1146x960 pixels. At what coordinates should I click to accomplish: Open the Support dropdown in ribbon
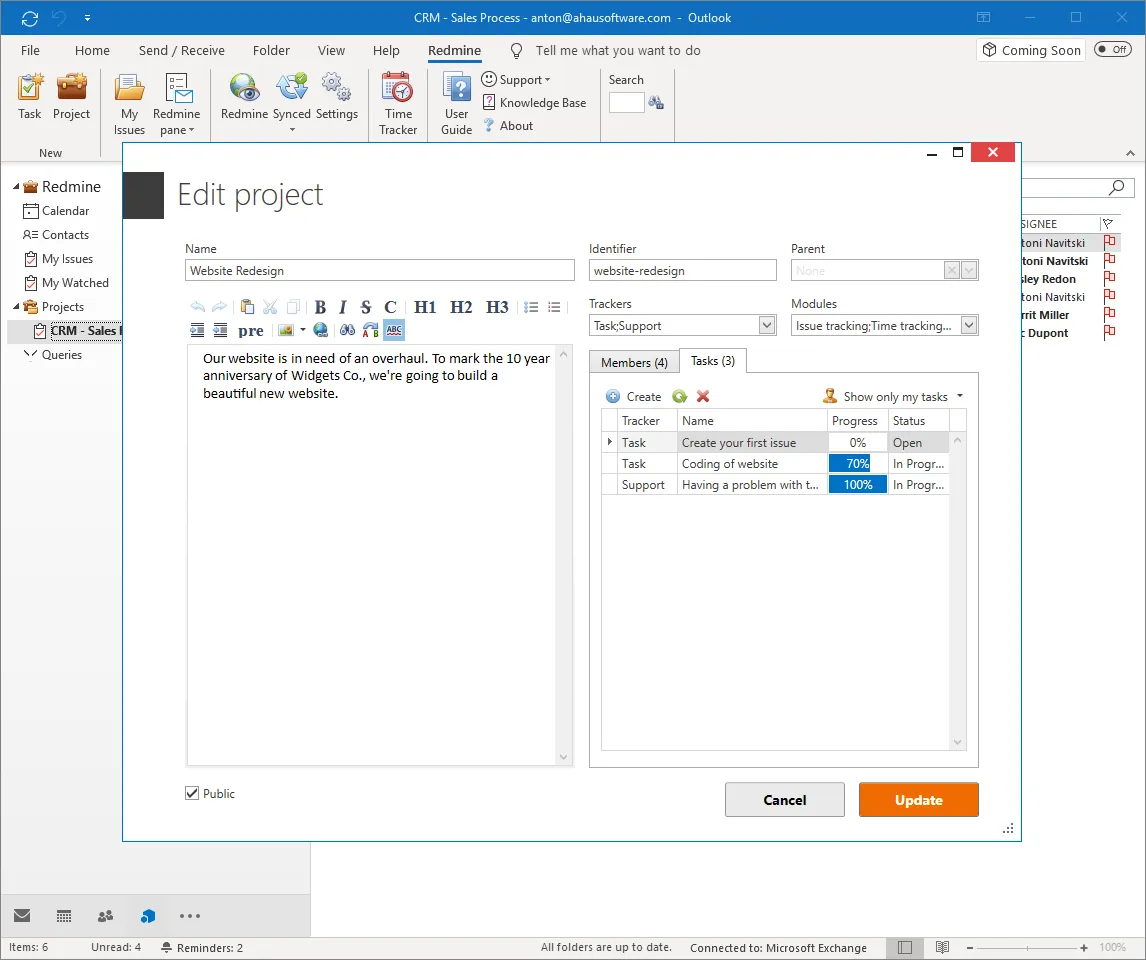(x=516, y=80)
